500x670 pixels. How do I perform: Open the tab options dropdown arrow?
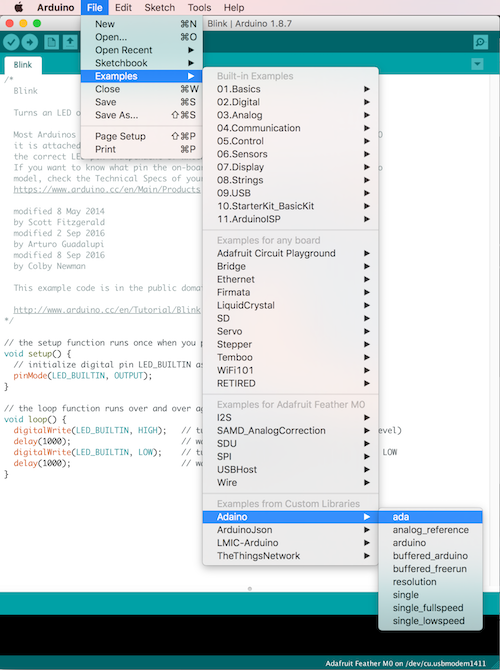point(477,65)
